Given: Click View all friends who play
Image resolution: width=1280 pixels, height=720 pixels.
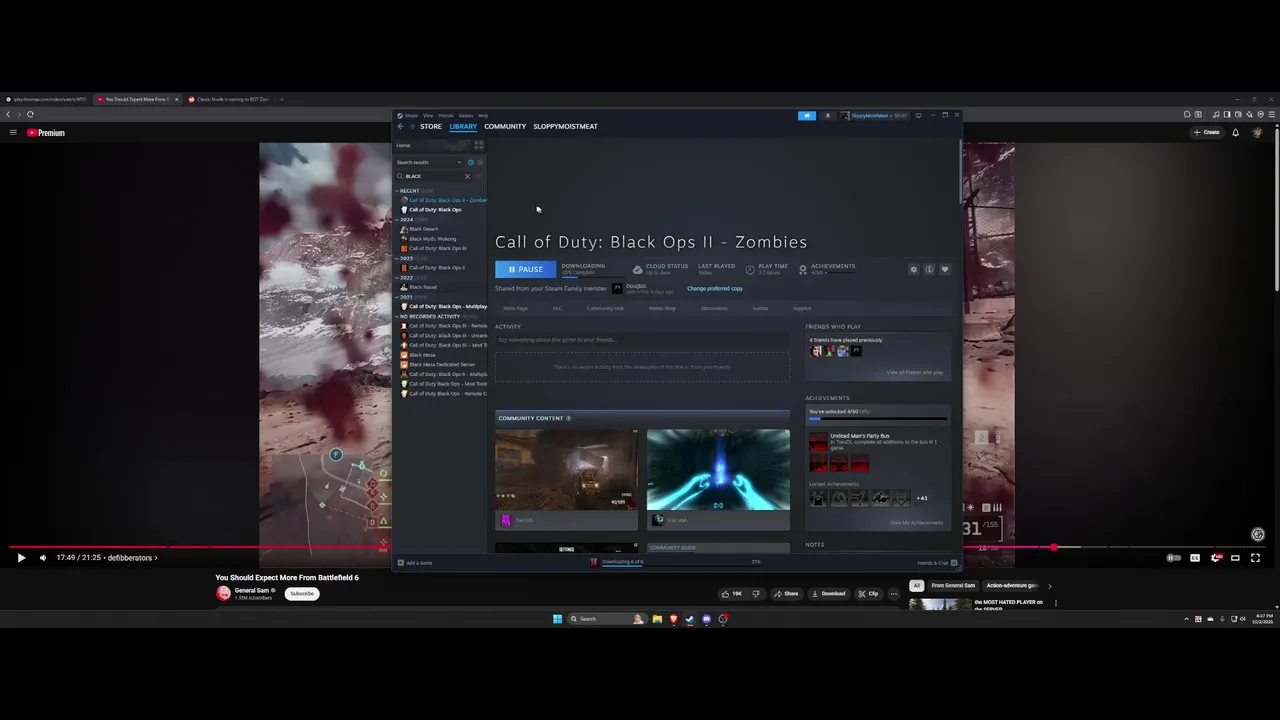Looking at the screenshot, I should [x=914, y=372].
